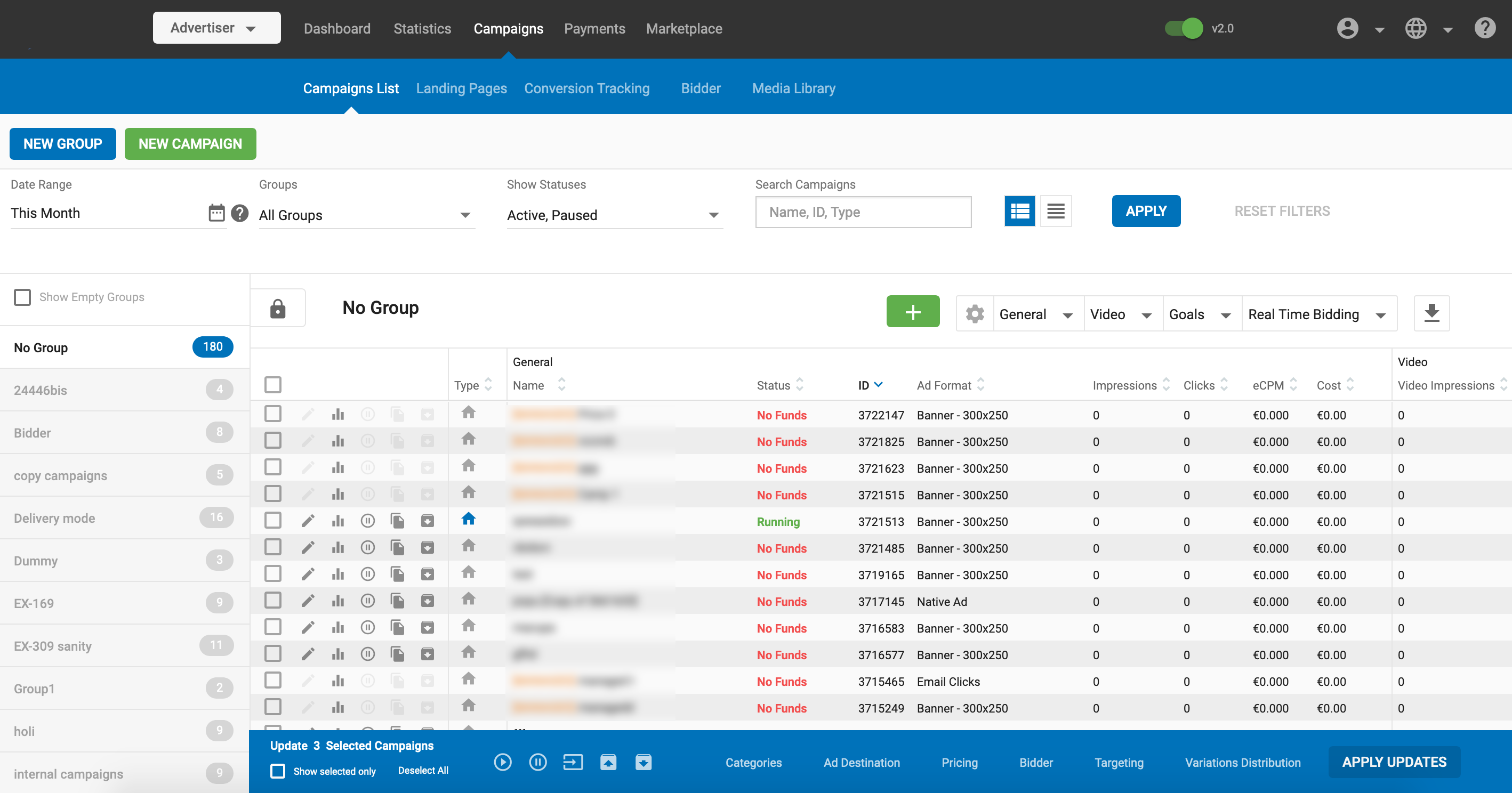
Task: Click the copy icon for campaign 3721485
Action: click(x=397, y=548)
